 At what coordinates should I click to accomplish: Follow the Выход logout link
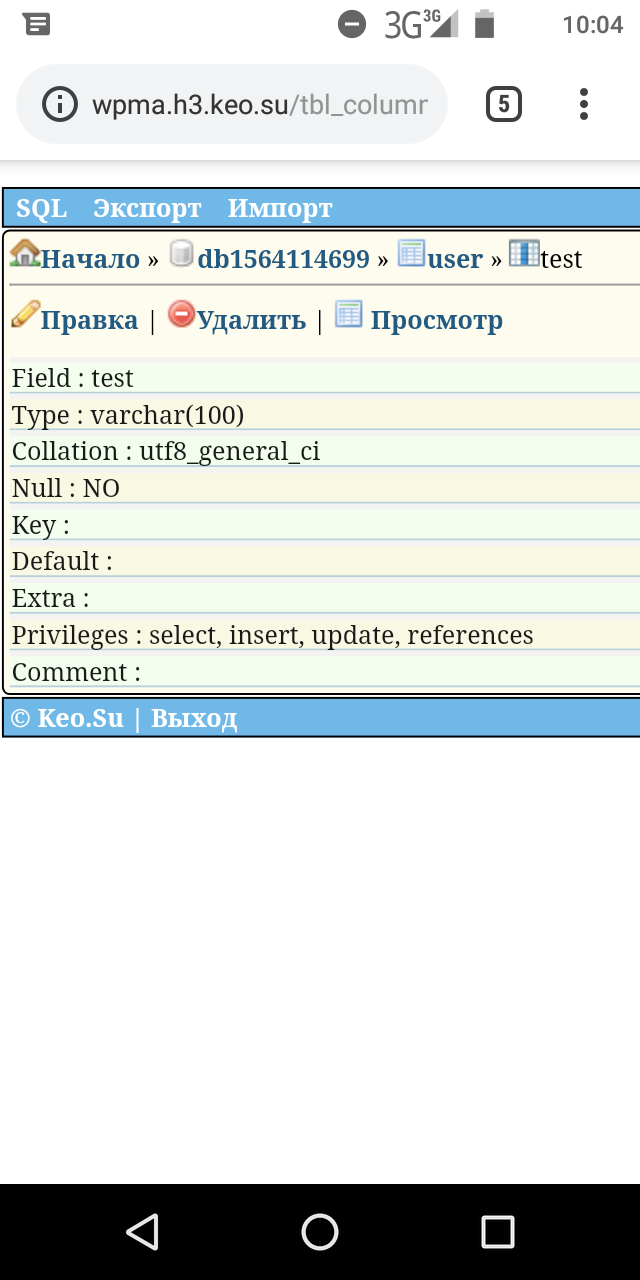[194, 718]
